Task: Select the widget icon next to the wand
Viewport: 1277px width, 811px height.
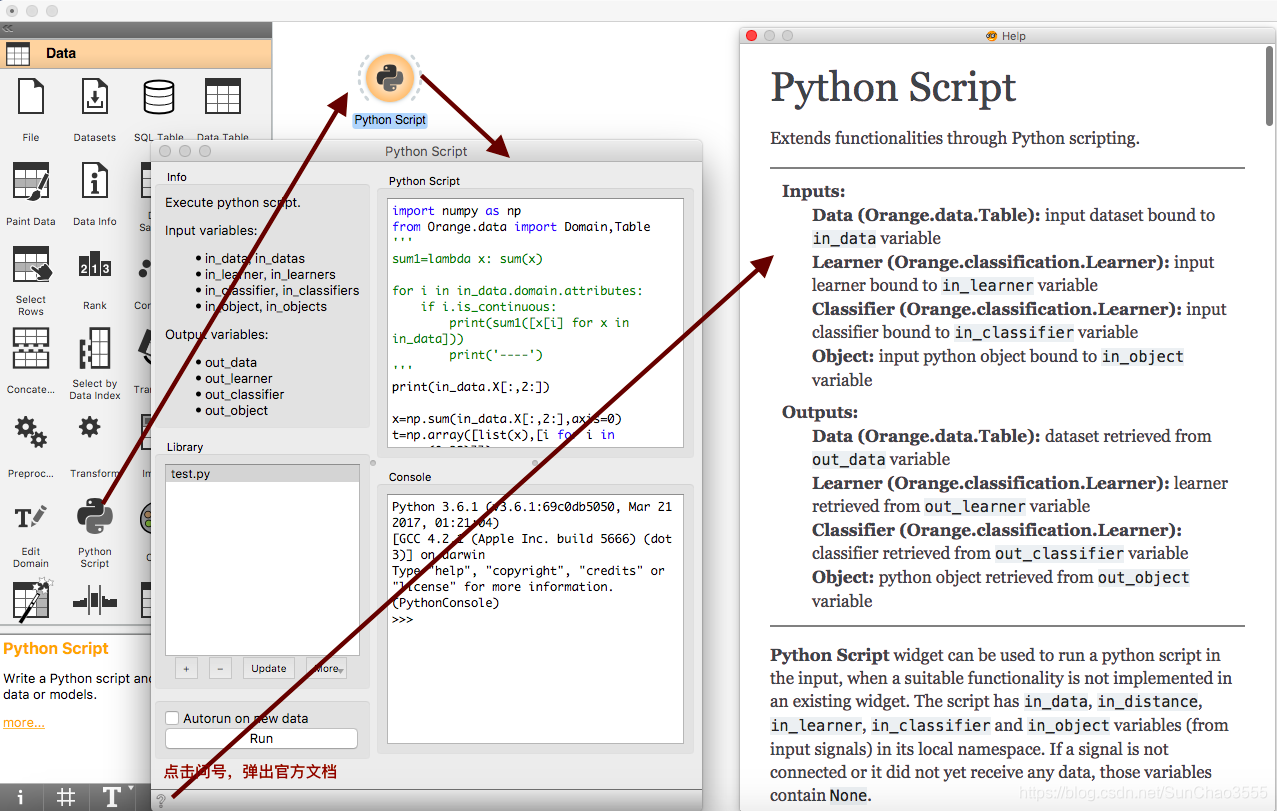Action: tap(95, 601)
